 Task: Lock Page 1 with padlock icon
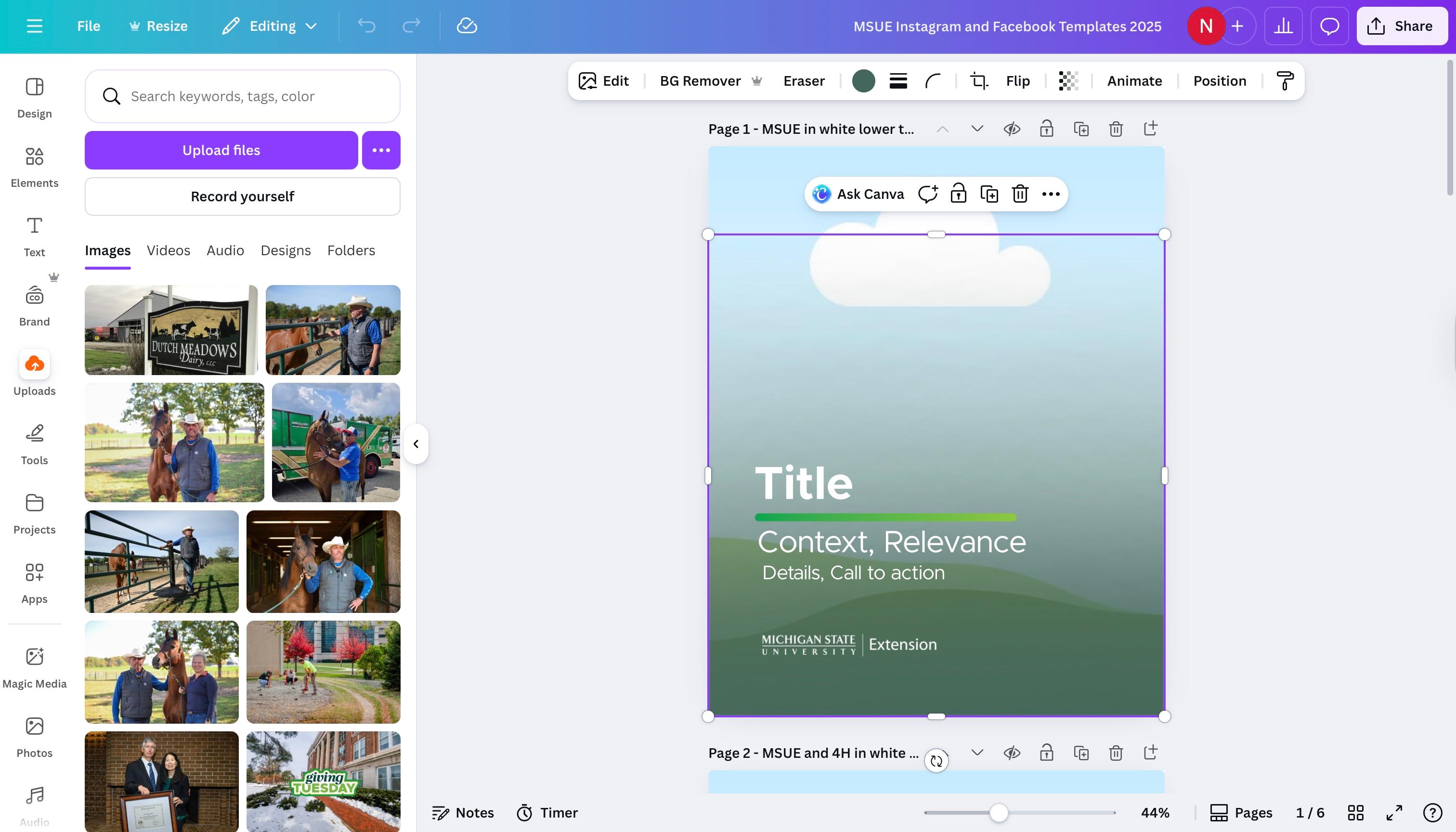[1046, 129]
